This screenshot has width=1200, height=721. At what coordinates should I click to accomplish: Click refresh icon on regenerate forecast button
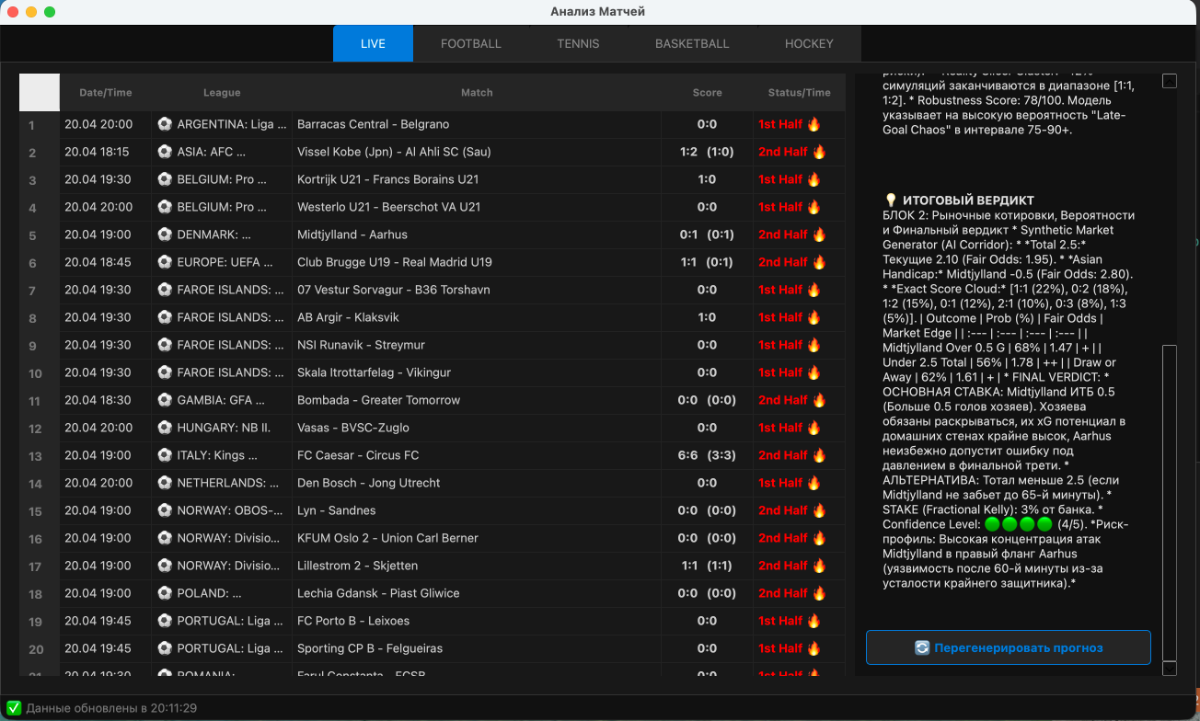[922, 648]
